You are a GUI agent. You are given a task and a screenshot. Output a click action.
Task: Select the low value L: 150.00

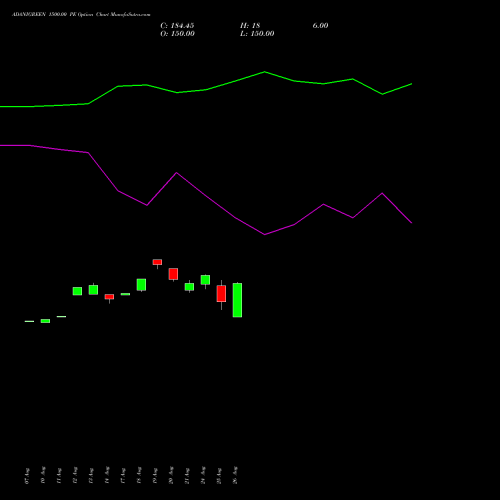click(257, 34)
